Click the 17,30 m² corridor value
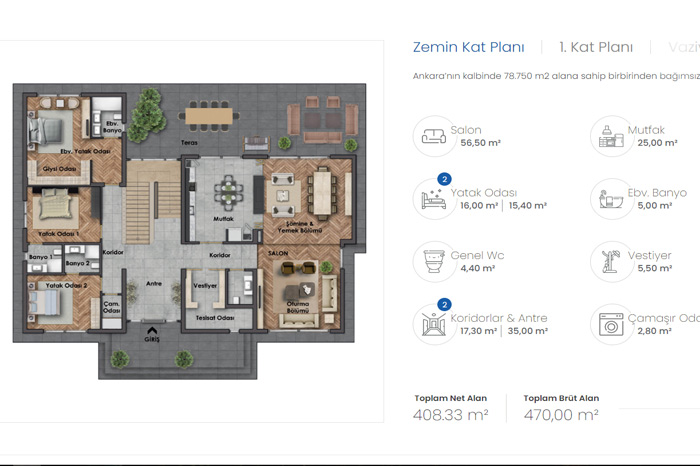 [479, 331]
